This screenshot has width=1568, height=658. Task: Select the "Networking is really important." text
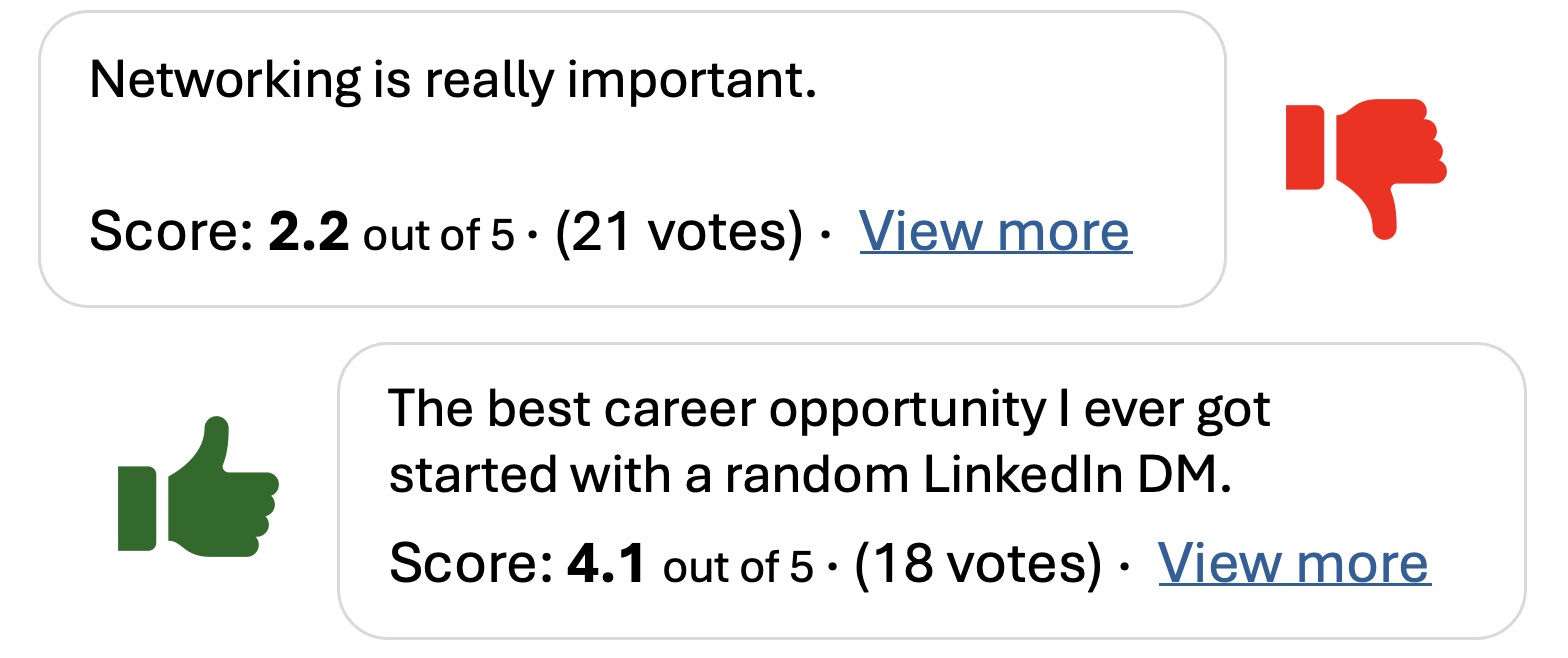coord(452,80)
